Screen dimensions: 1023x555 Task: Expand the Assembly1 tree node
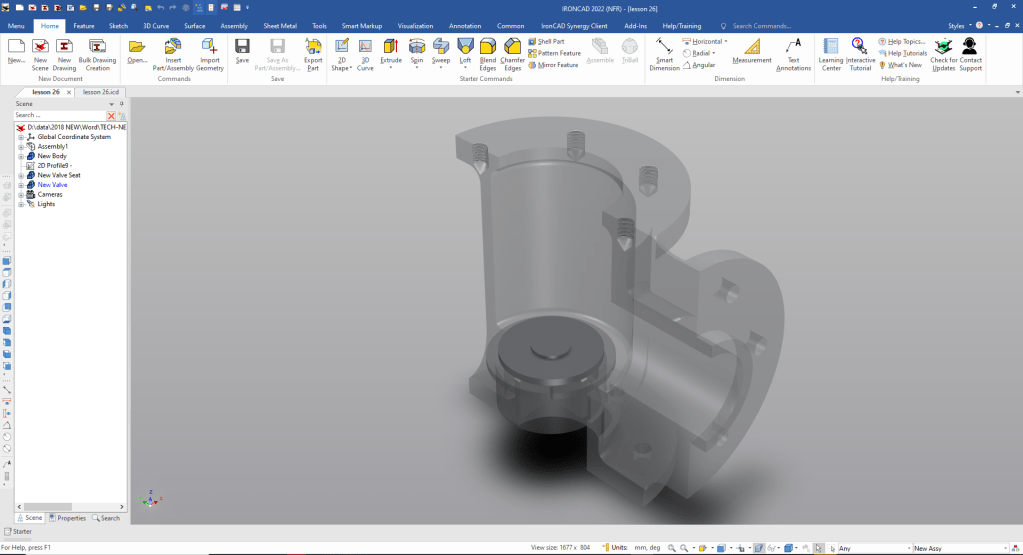coord(20,146)
